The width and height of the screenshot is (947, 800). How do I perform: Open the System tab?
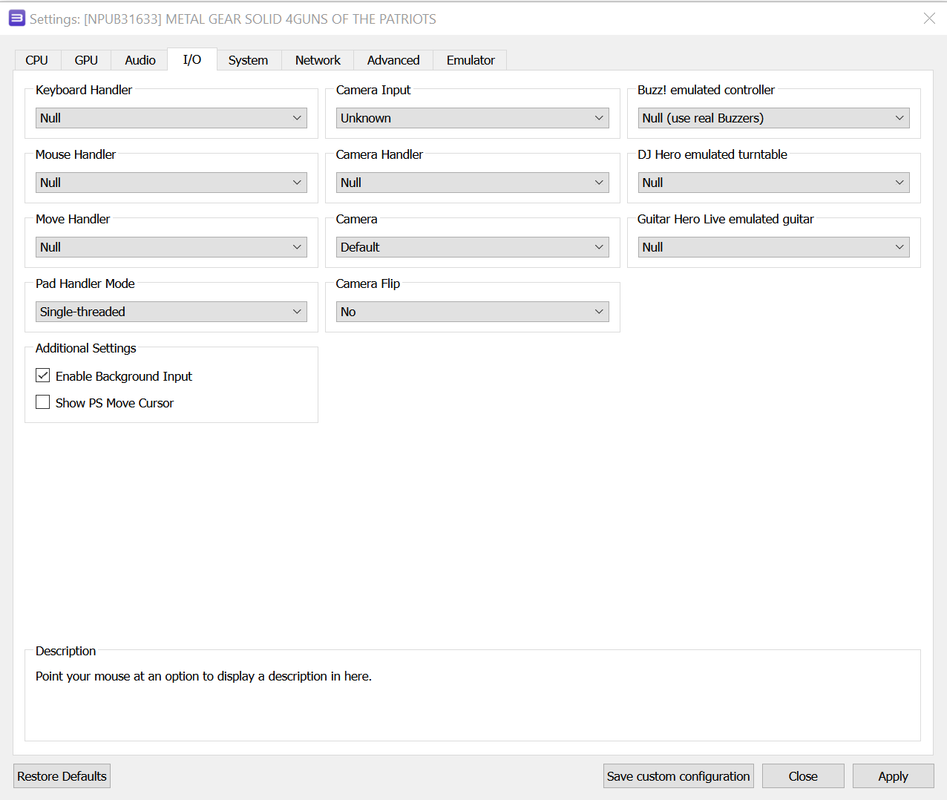click(x=248, y=60)
